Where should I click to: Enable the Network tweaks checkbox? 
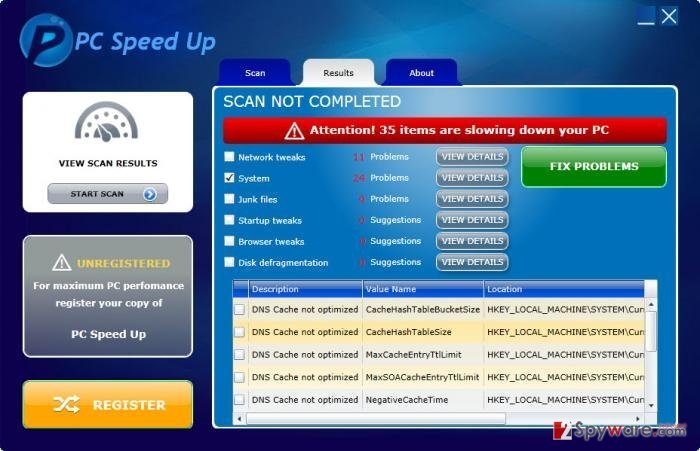pos(229,156)
